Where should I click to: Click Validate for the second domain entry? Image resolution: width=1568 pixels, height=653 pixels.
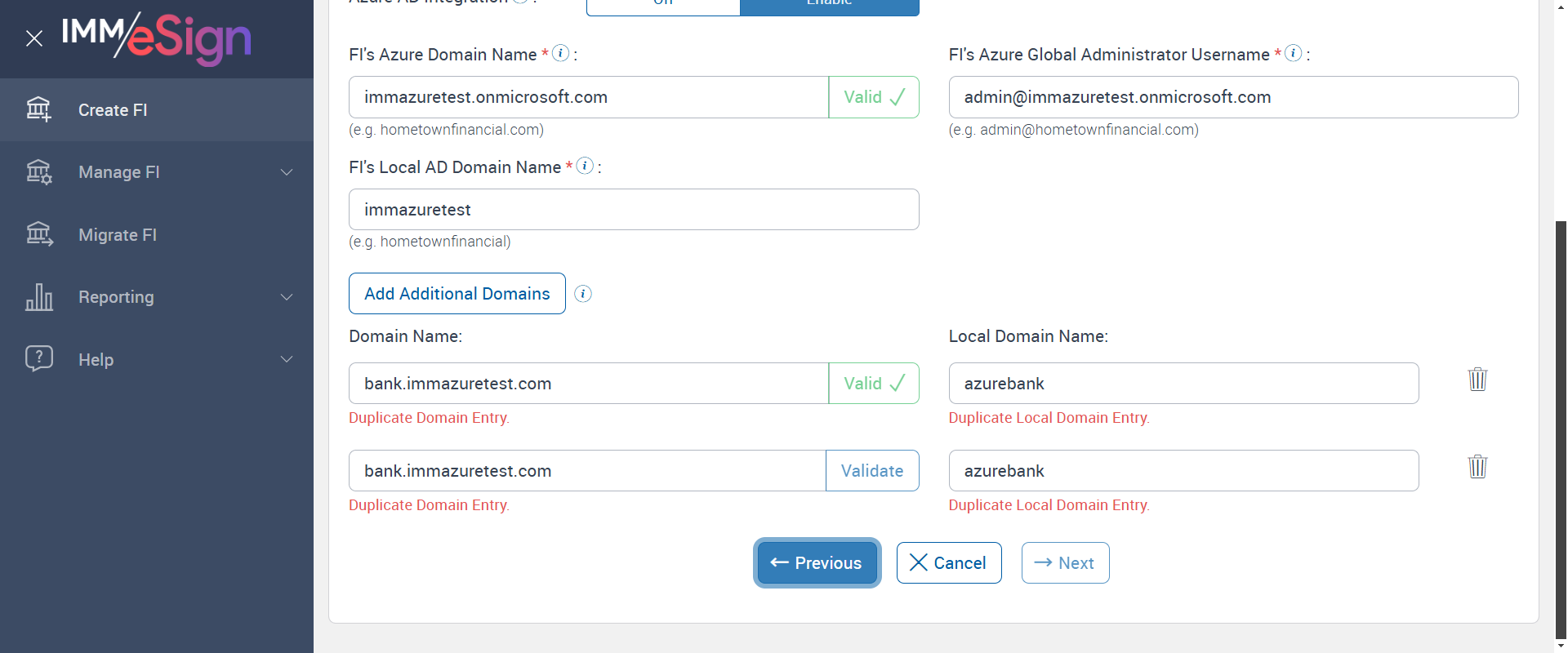(x=871, y=471)
